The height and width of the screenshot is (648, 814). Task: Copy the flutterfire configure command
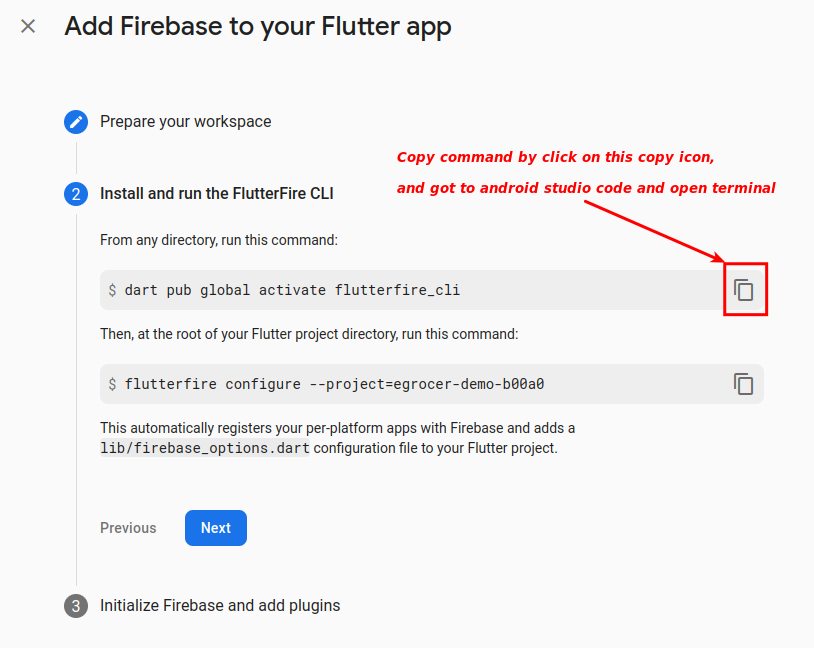pyautogui.click(x=743, y=384)
